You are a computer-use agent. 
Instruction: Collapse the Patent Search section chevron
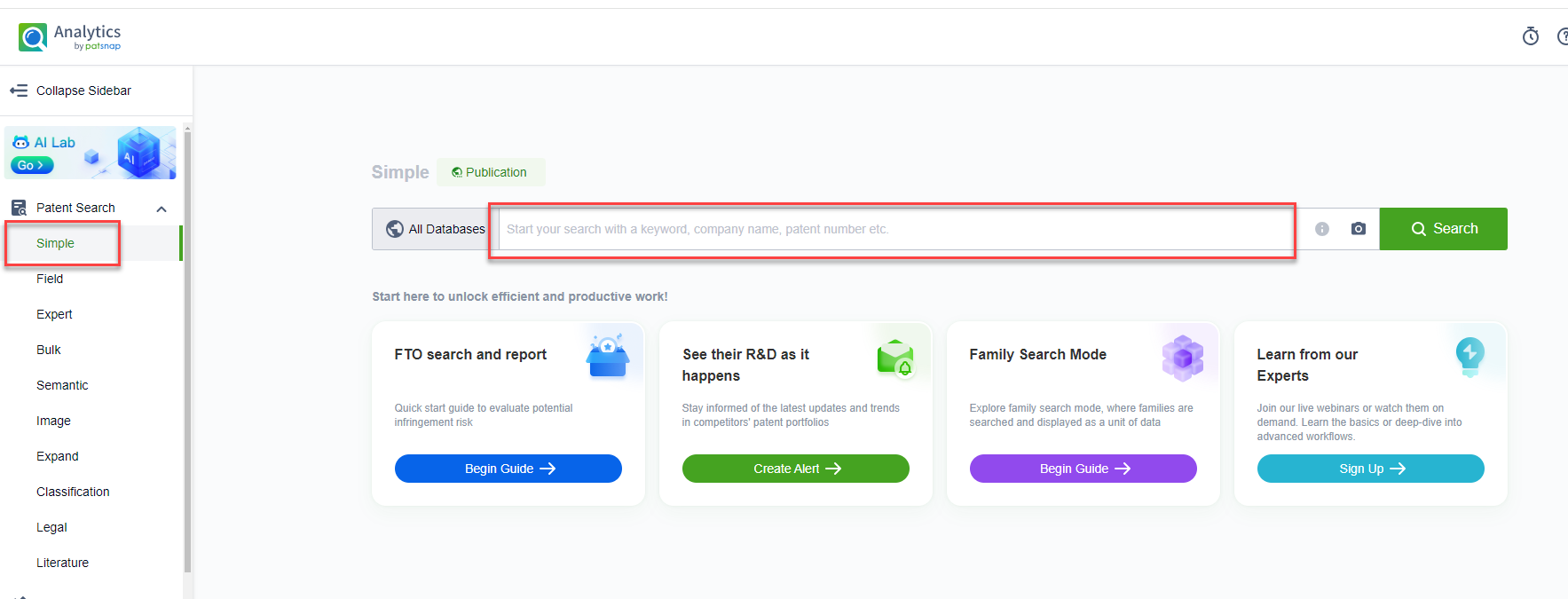(162, 209)
